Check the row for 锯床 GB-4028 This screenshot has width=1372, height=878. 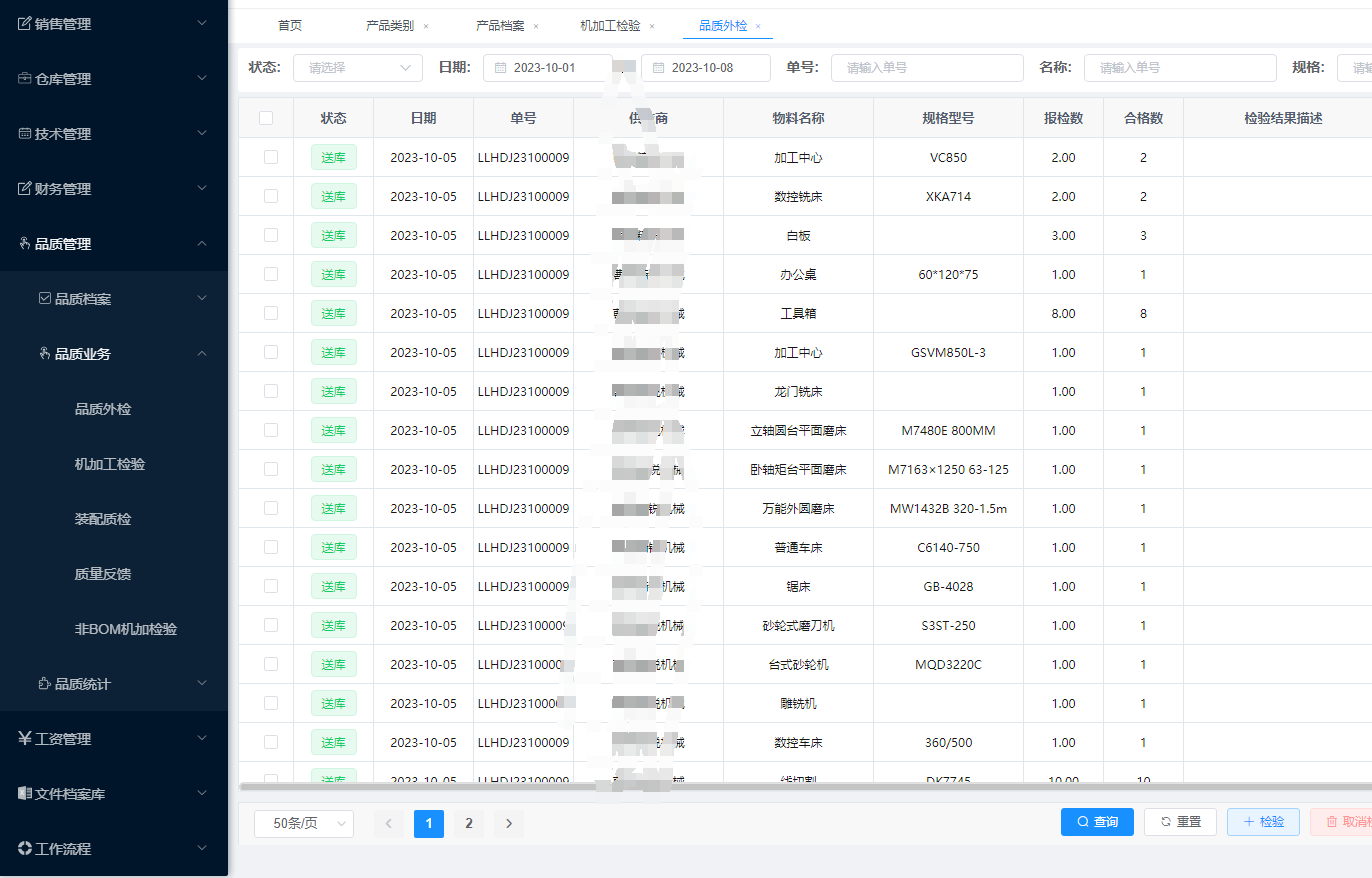pyautogui.click(x=271, y=586)
